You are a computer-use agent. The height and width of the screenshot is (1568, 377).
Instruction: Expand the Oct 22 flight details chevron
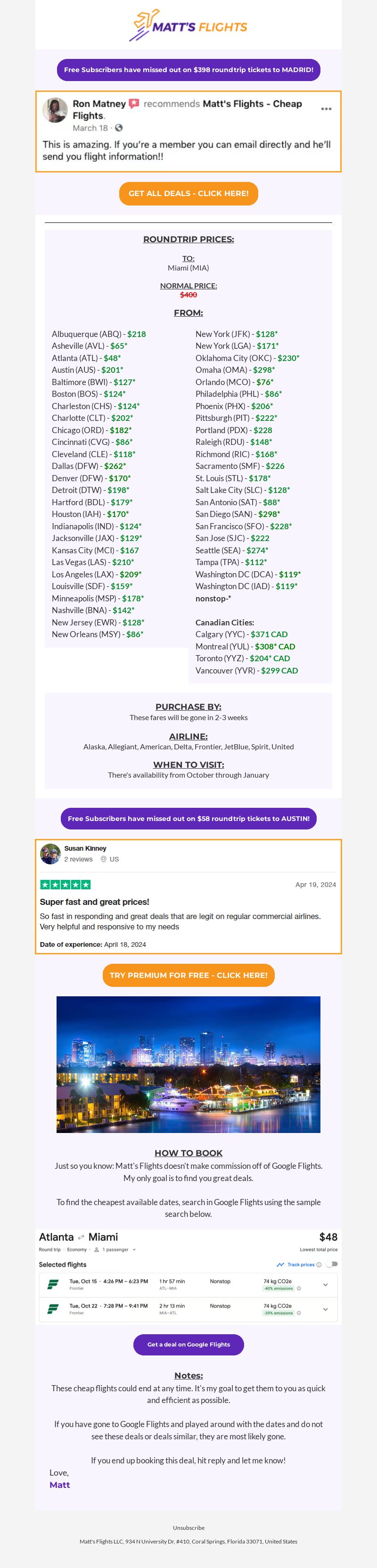pyautogui.click(x=325, y=1309)
